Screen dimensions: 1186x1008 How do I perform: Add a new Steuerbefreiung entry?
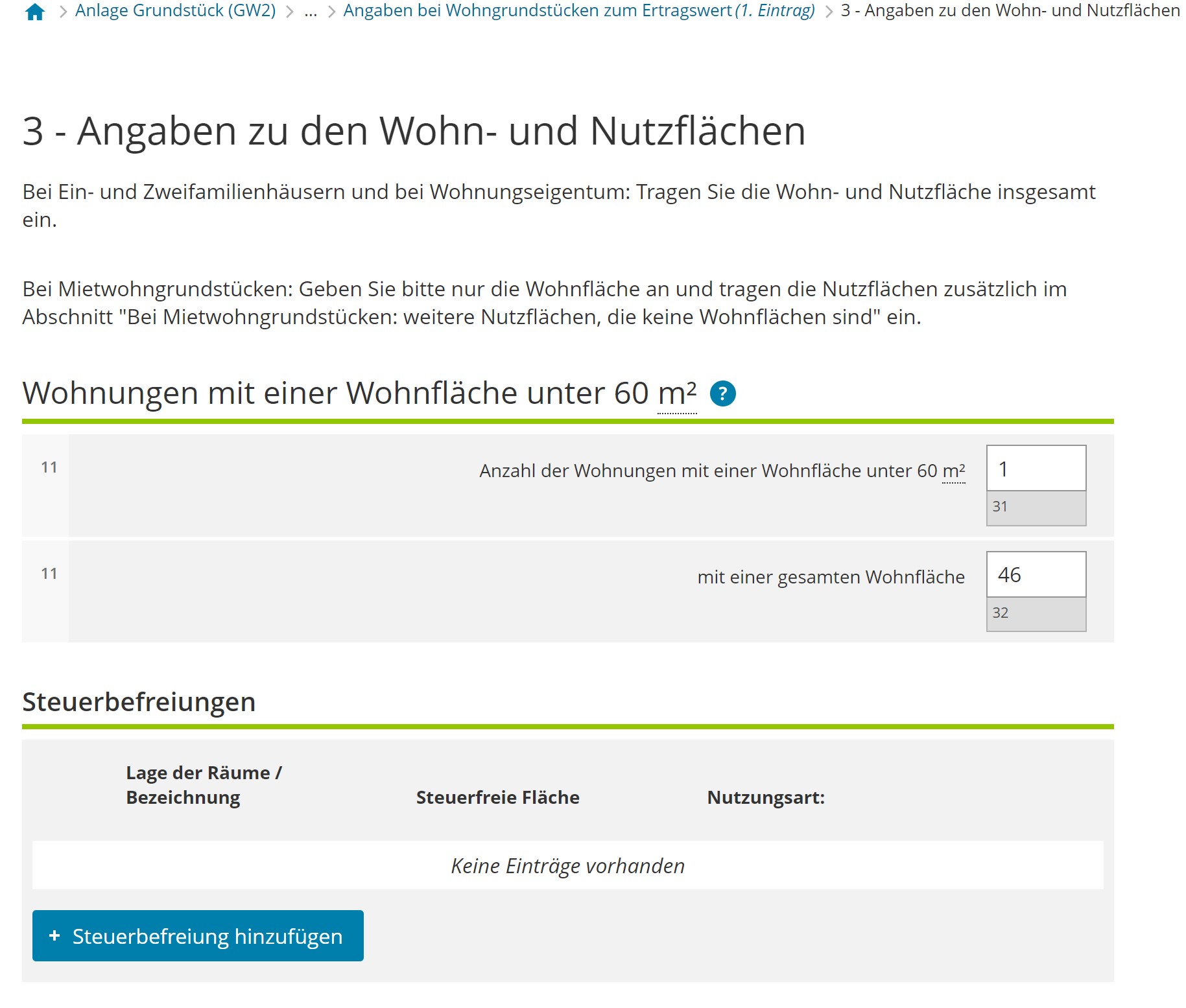tap(198, 935)
